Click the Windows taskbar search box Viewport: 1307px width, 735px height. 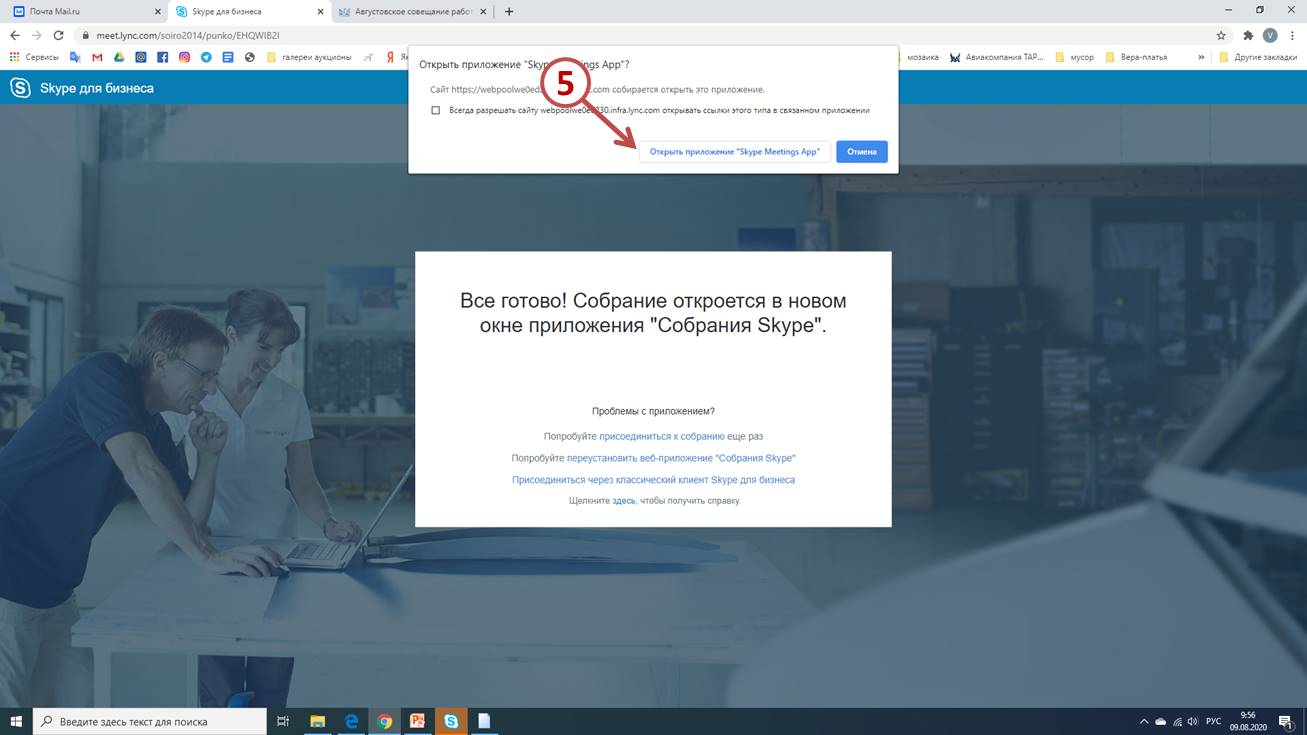pyautogui.click(x=150, y=721)
